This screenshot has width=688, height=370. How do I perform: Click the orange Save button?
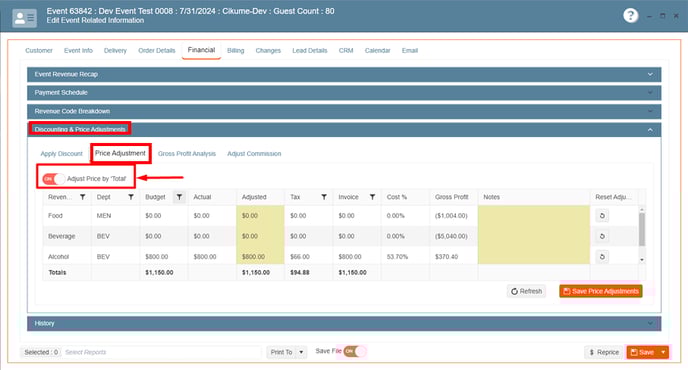[x=643, y=352]
